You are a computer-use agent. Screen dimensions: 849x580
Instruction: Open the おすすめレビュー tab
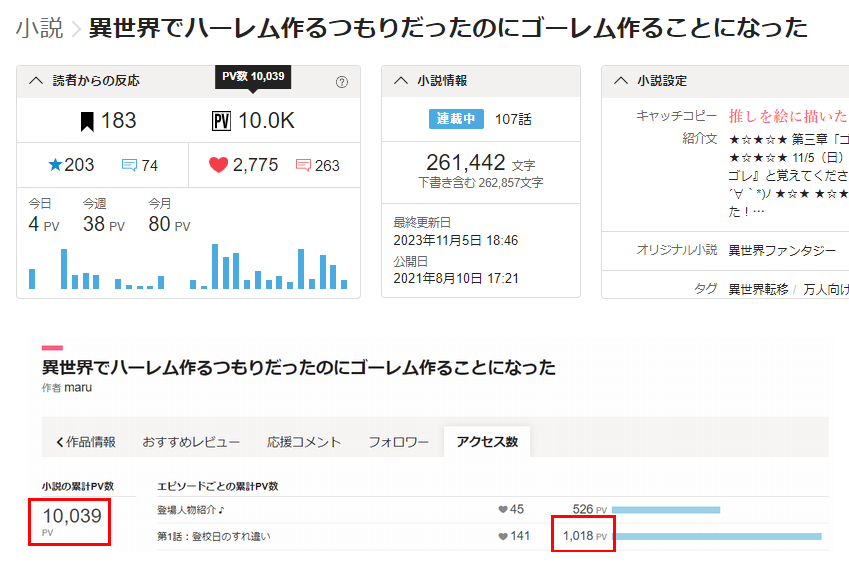[x=191, y=441]
